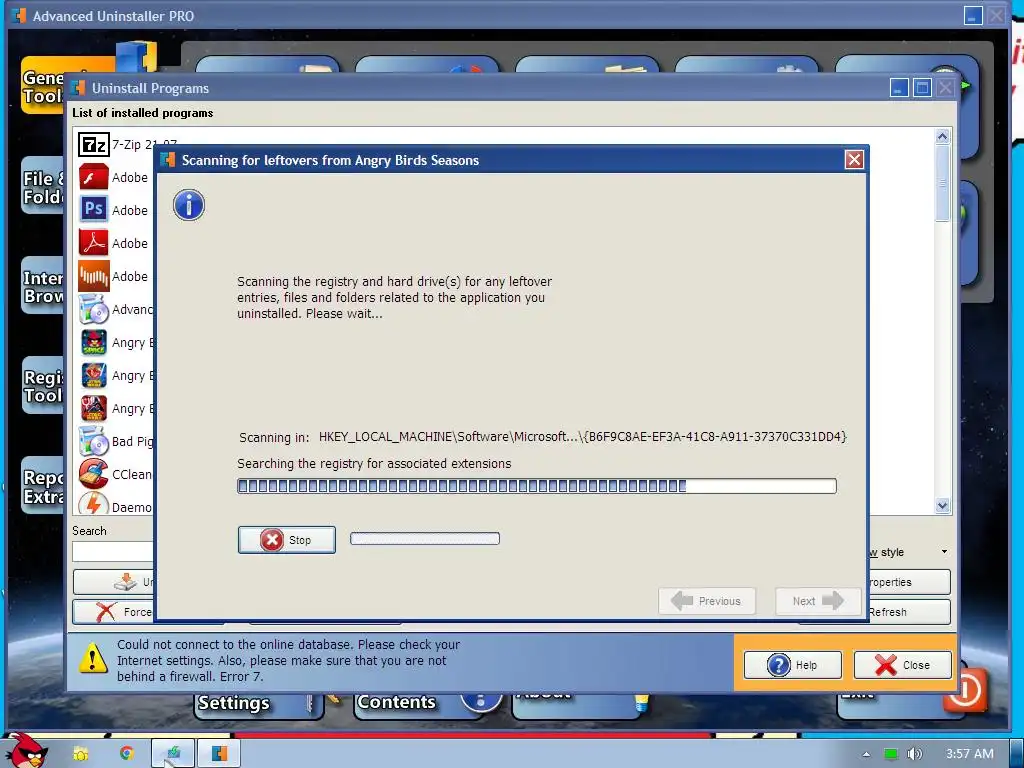The width and height of the screenshot is (1024, 768).
Task: Select the Adobe Acrobat PDF icon
Action: [x=93, y=243]
